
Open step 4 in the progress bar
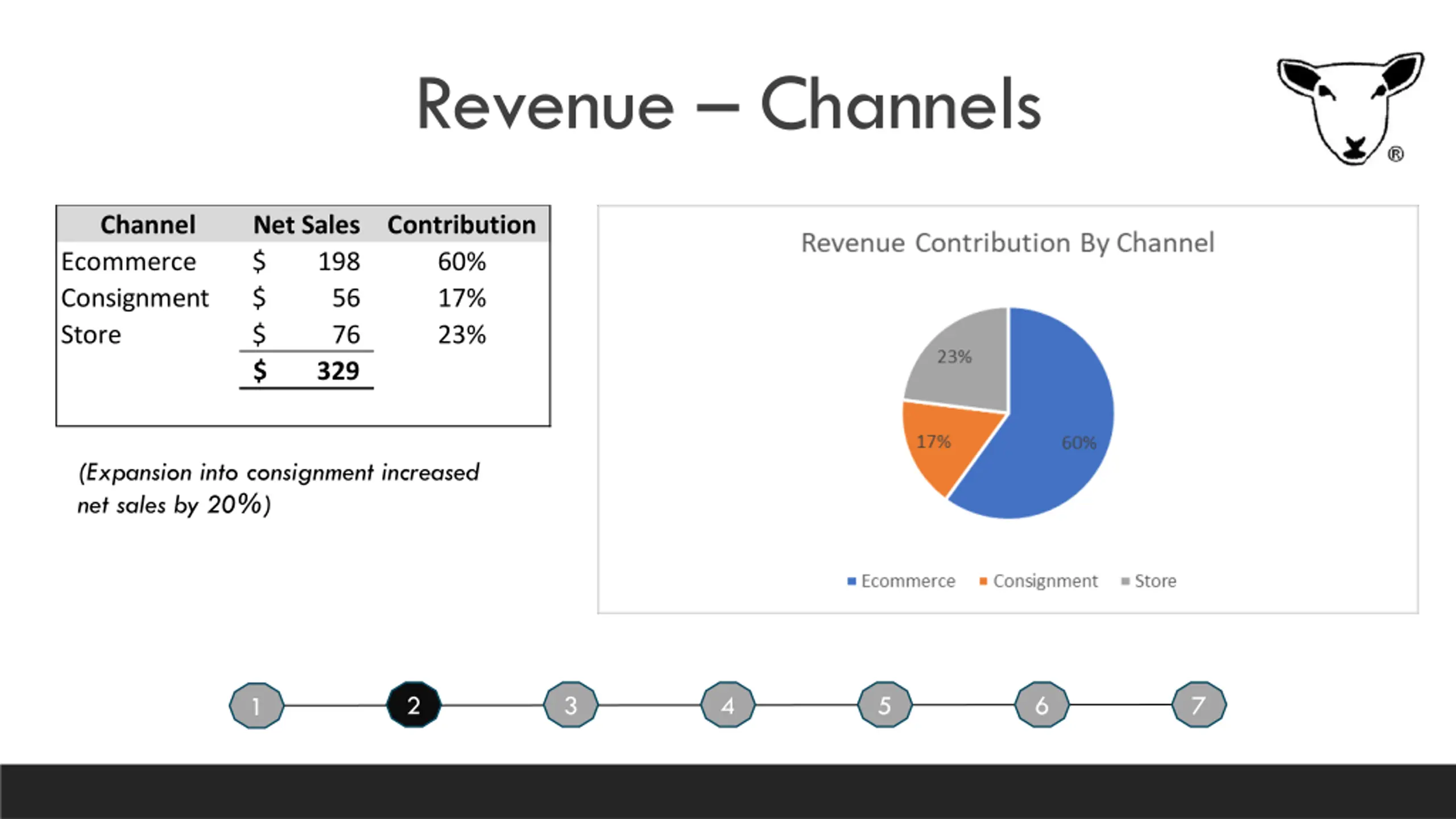click(x=728, y=705)
